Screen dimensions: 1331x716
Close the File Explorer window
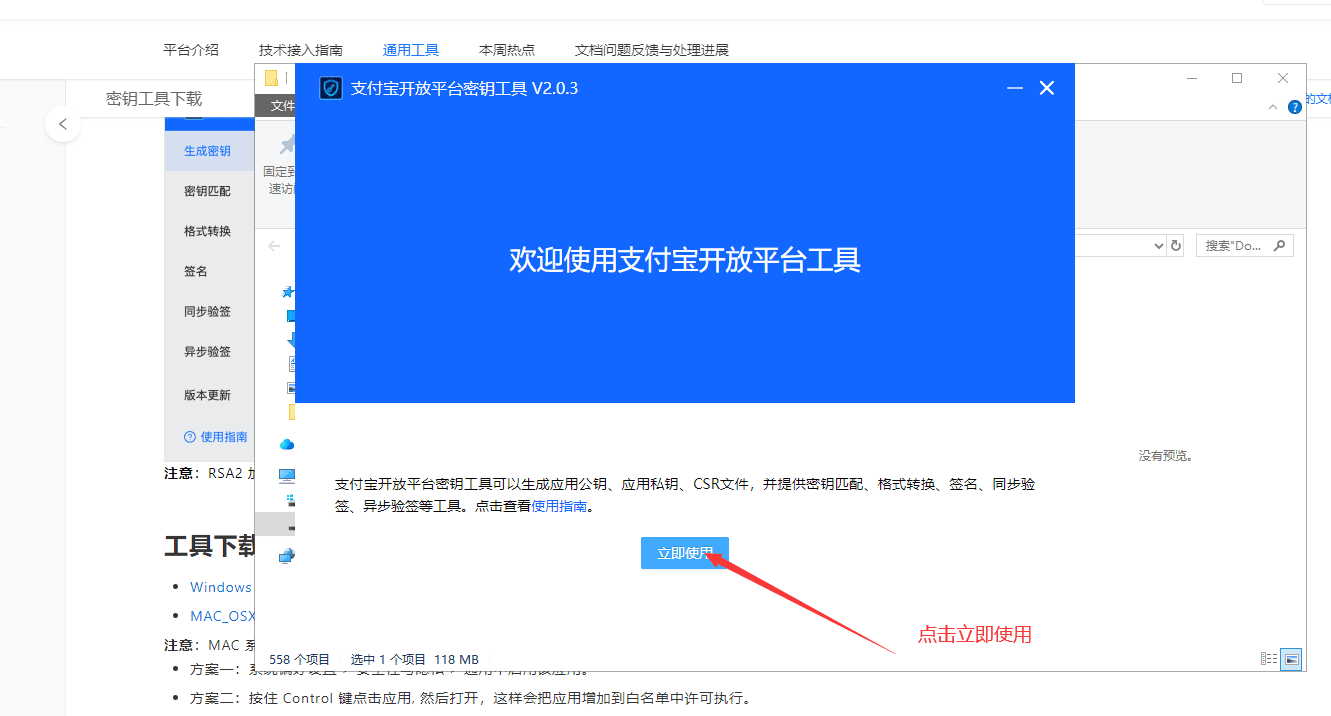tap(1283, 78)
